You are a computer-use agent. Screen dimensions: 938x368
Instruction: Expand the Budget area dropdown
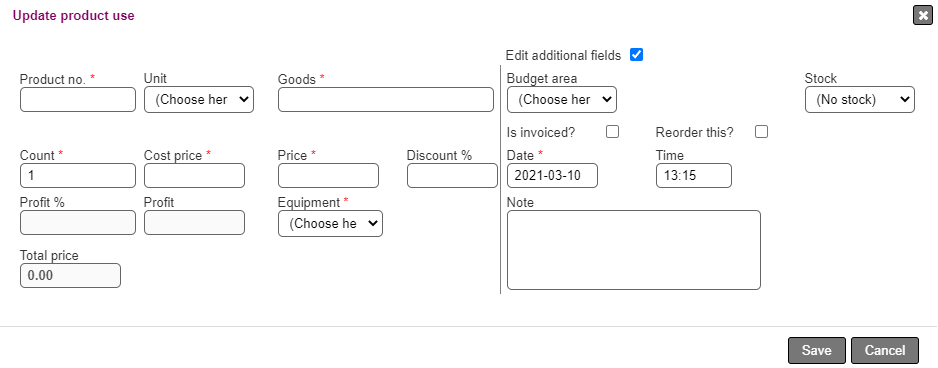point(562,100)
